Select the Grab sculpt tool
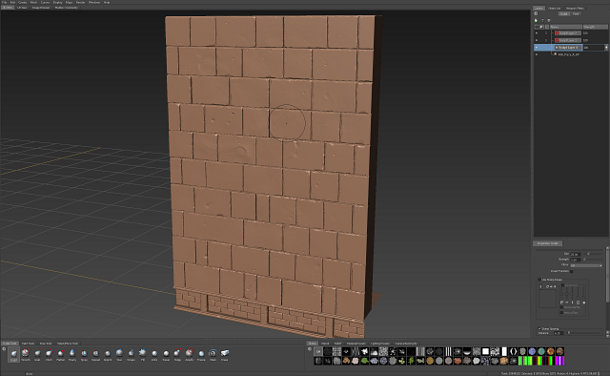This screenshot has width=610, height=376. pyautogui.click(x=37, y=354)
